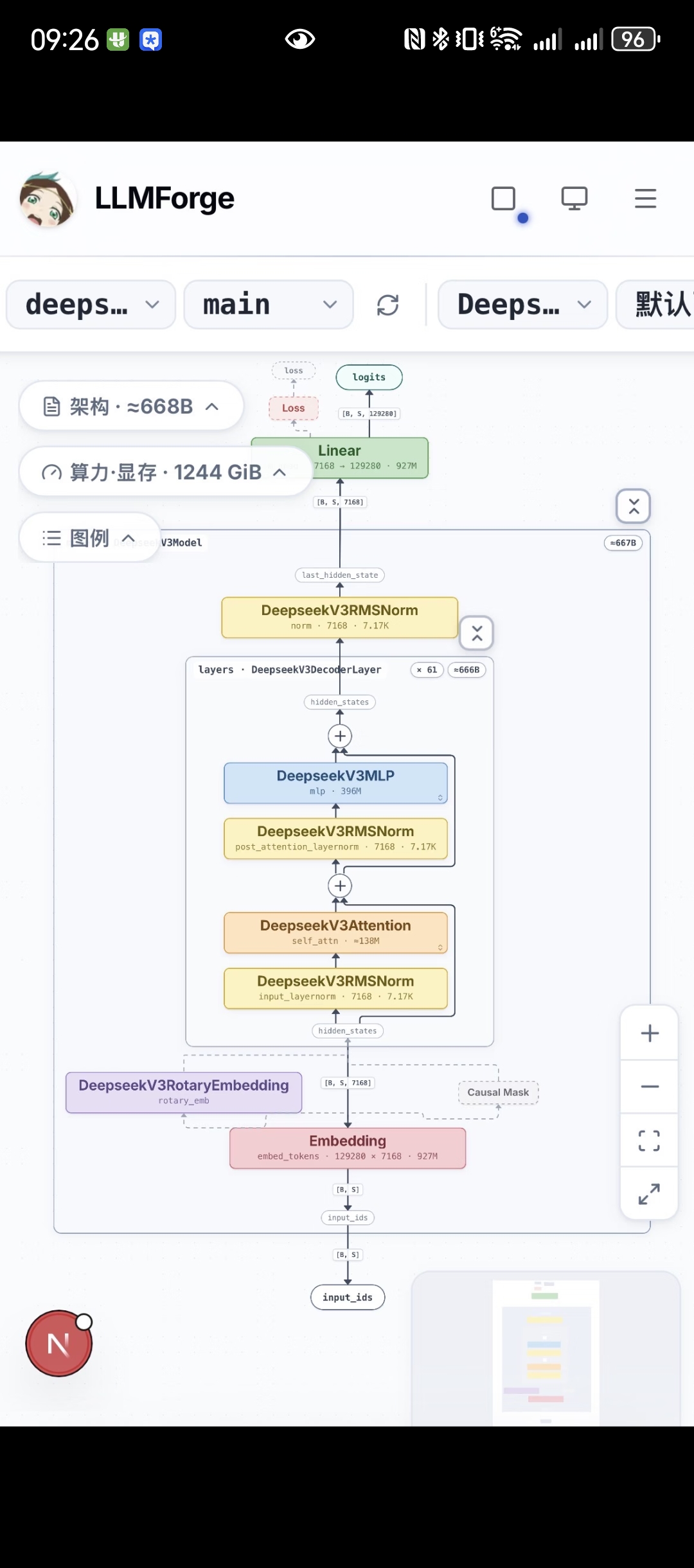Open the Deeps… architecture dropdown
The image size is (694, 1568).
coord(523,305)
